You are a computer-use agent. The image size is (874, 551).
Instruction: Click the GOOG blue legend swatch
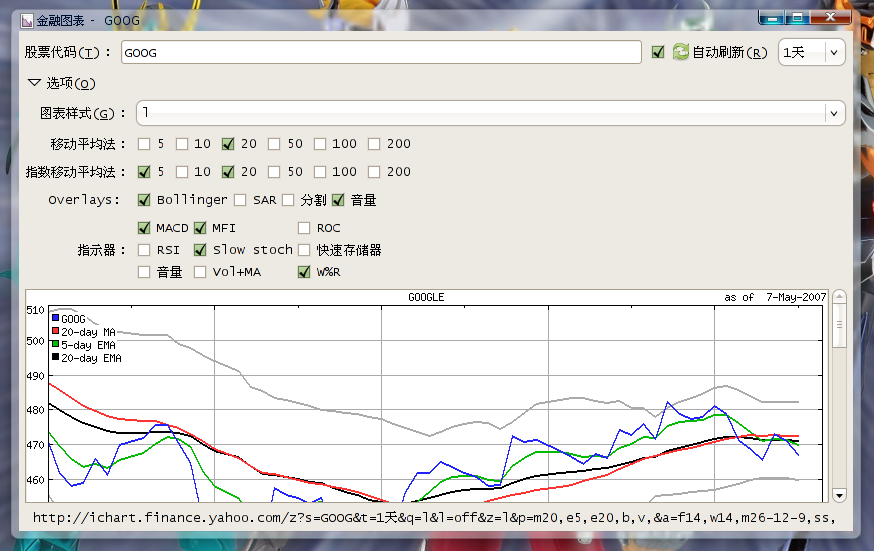(x=55, y=318)
